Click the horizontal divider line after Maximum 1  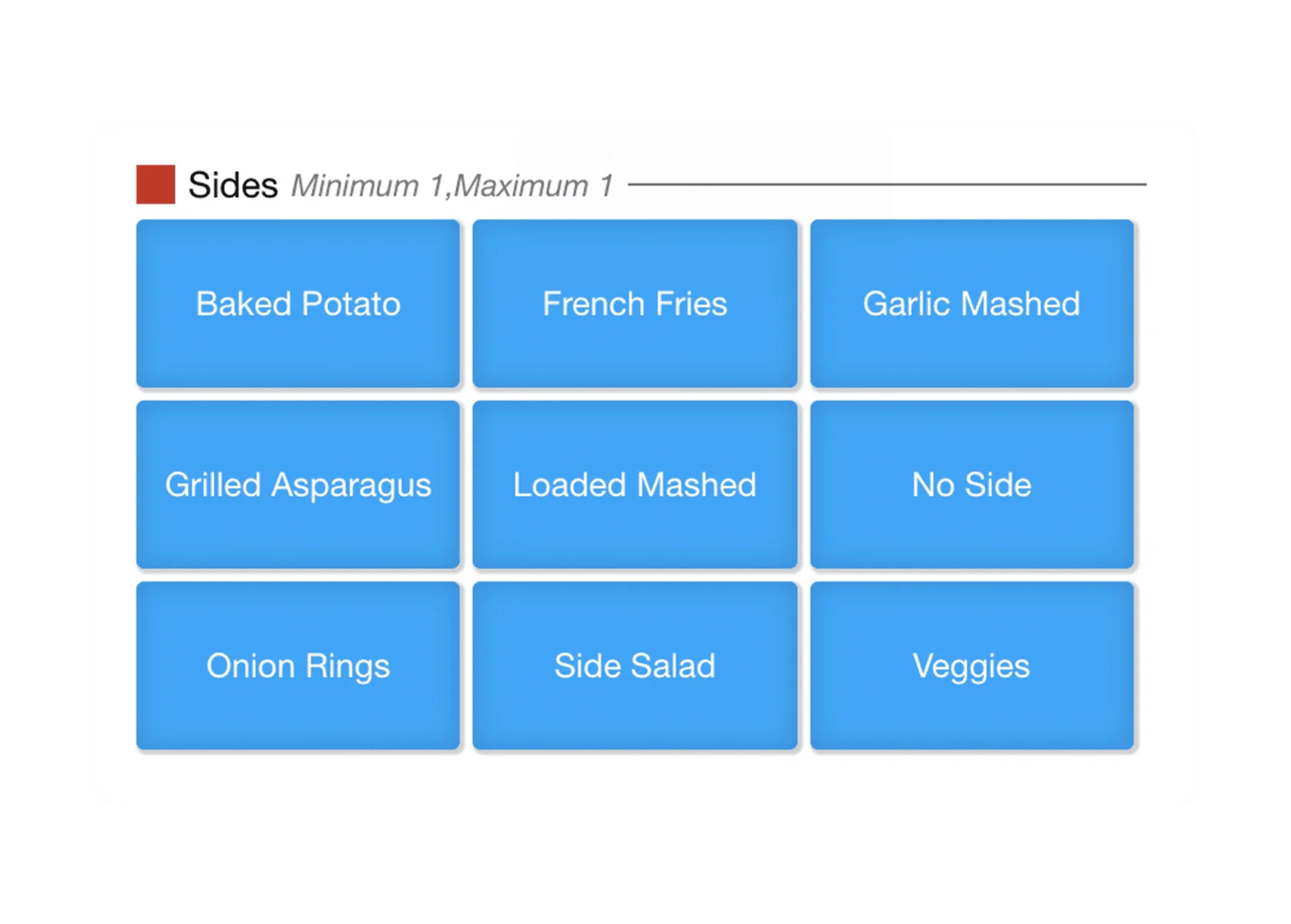tap(886, 185)
